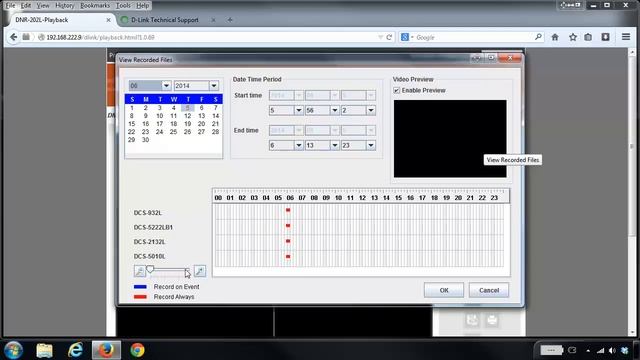Open the View menu
Viewport: 640px width, 360px height.
(43, 5)
